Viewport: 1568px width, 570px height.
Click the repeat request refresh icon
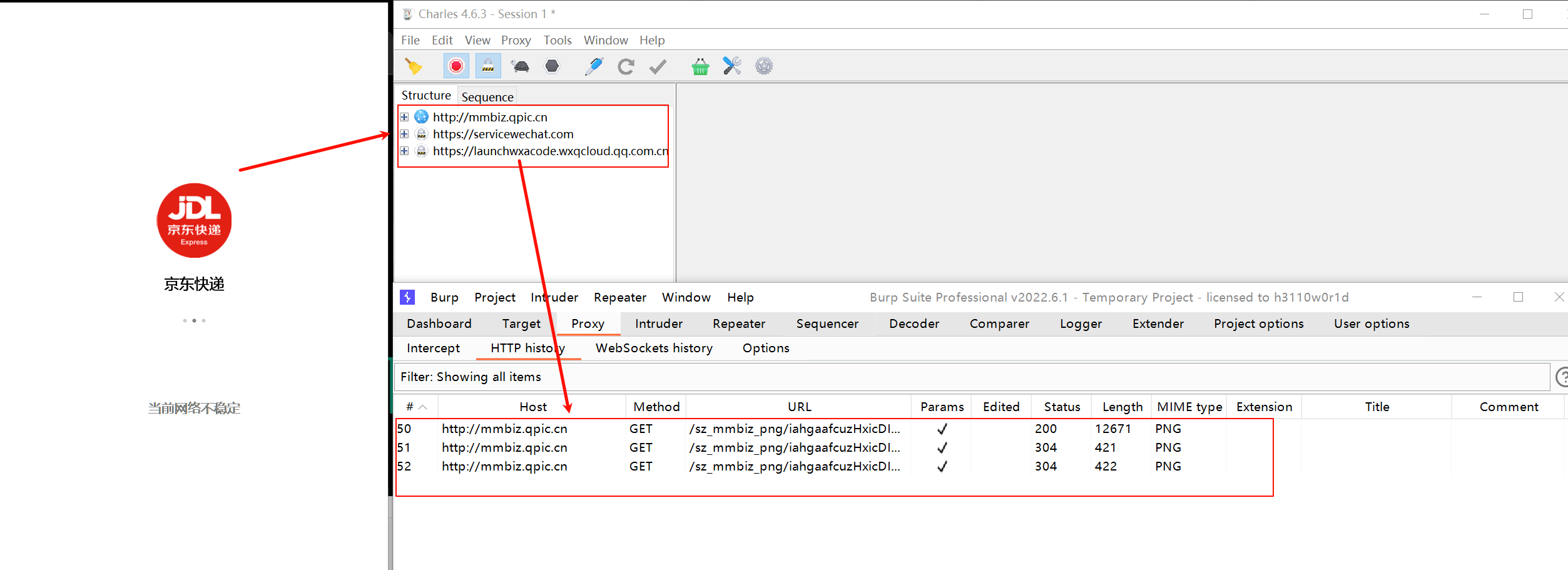[626, 66]
